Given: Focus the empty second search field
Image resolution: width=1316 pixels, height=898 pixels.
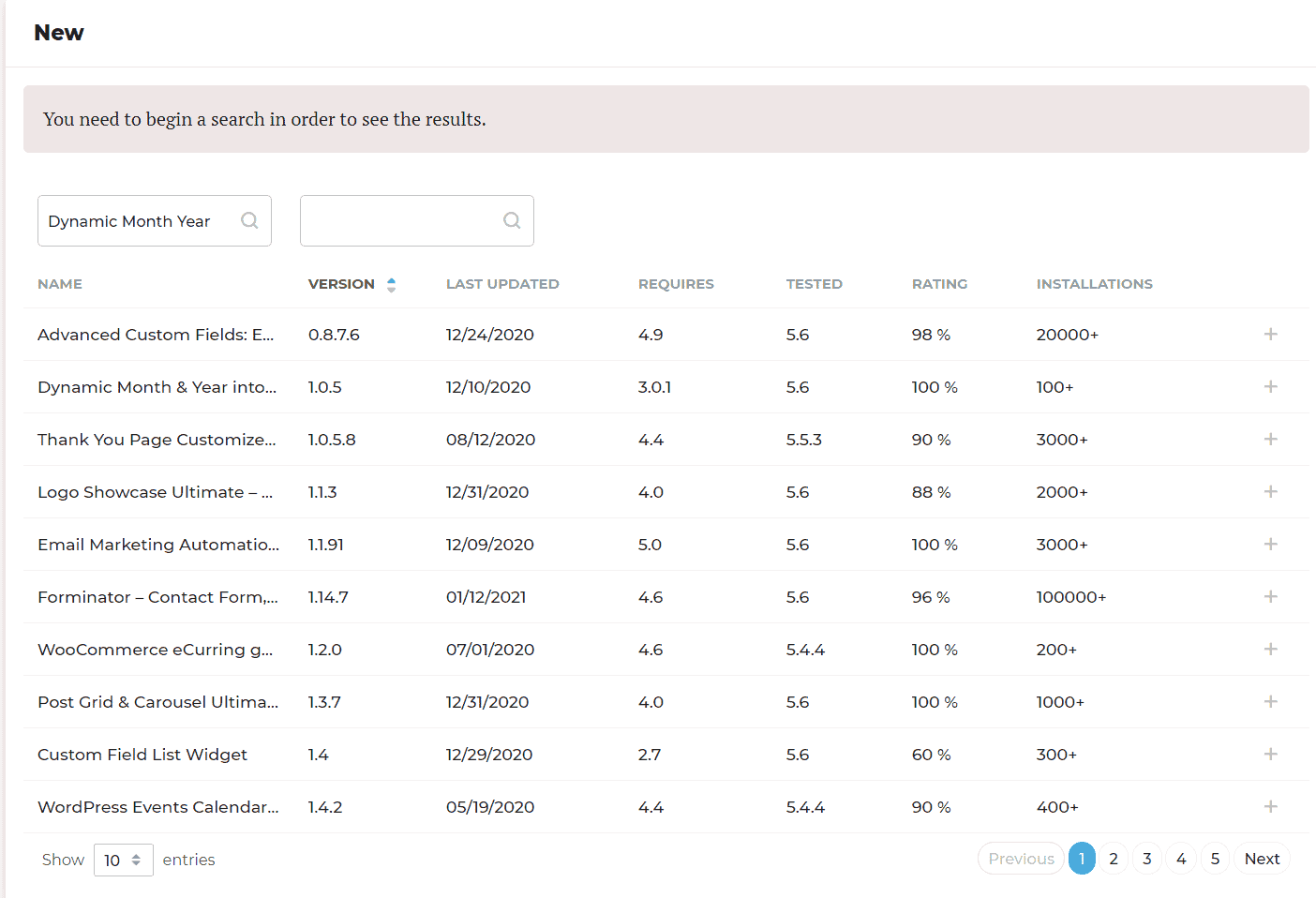Looking at the screenshot, I should point(401,220).
